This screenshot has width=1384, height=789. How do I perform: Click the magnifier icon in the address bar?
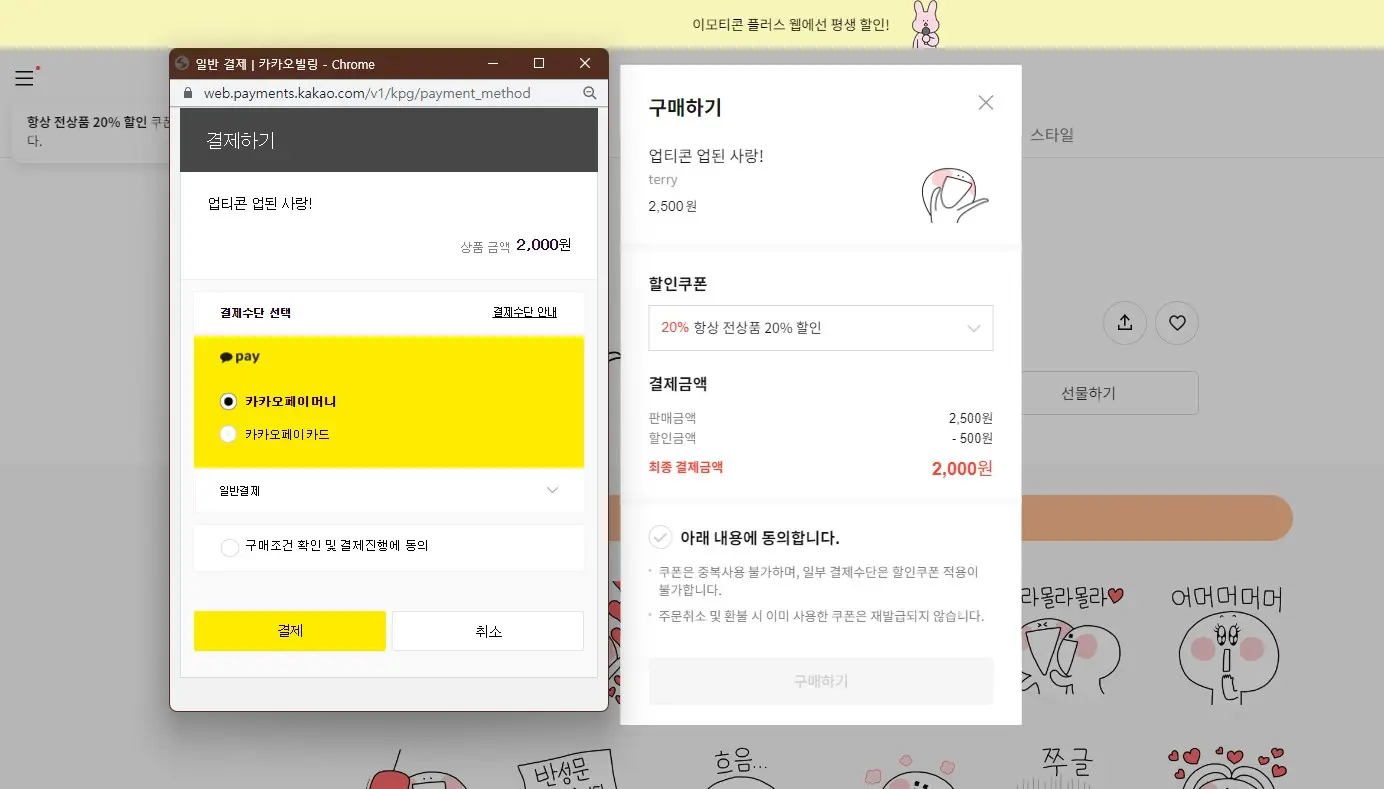pyautogui.click(x=589, y=92)
